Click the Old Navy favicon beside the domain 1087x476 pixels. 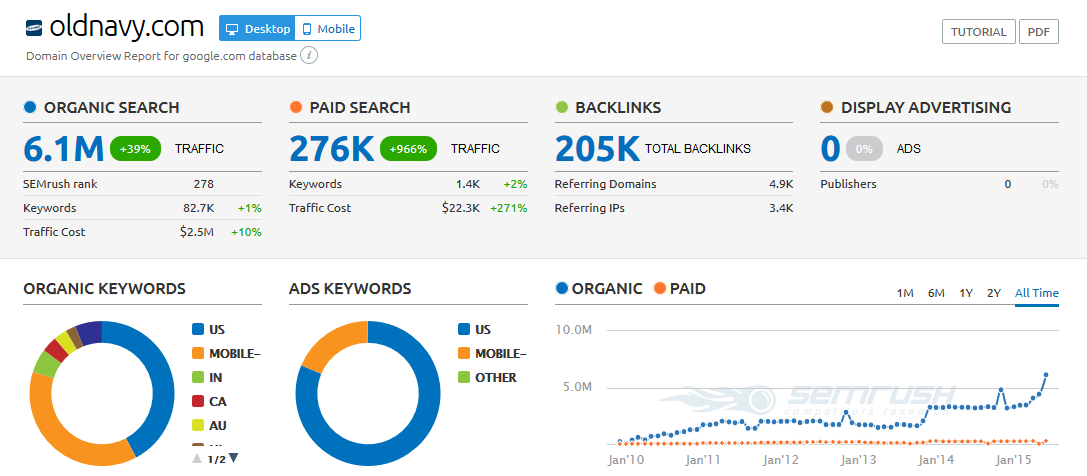[35, 28]
